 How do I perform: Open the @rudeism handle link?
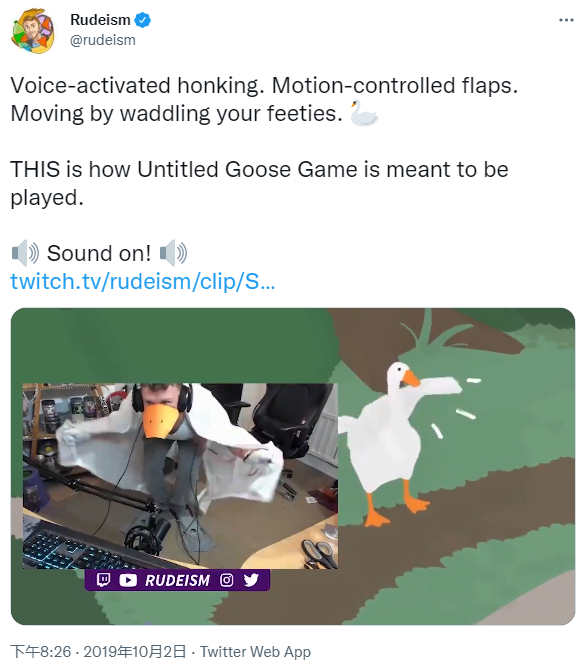[x=103, y=40]
